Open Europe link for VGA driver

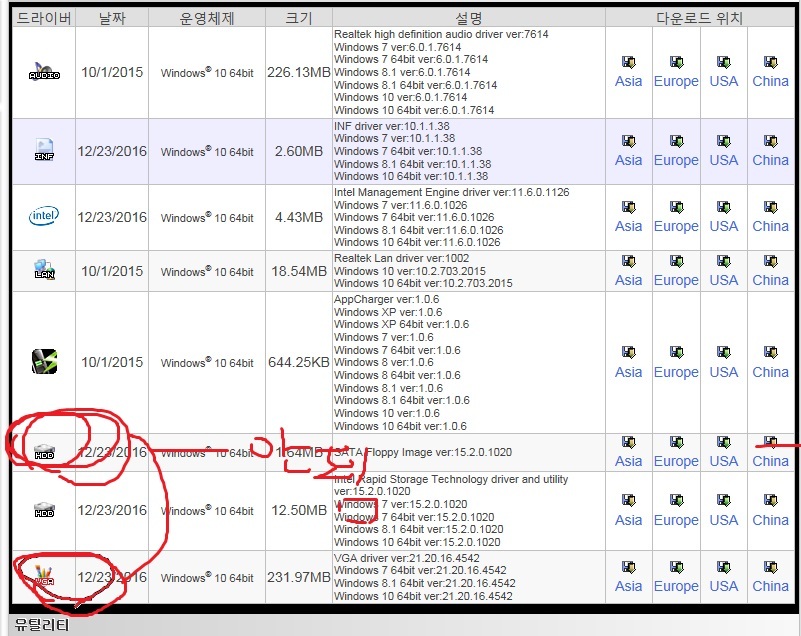click(676, 586)
